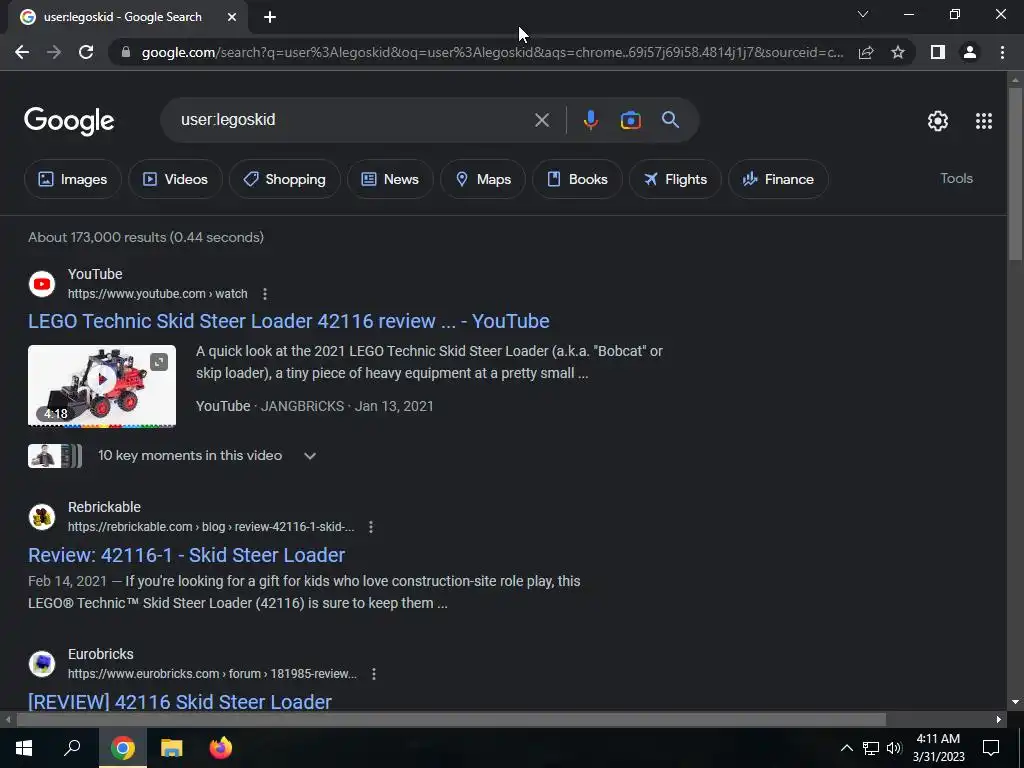The image size is (1024, 768).
Task: Open Review: 42116-1 Skid Steer Loader link
Action: pos(186,555)
